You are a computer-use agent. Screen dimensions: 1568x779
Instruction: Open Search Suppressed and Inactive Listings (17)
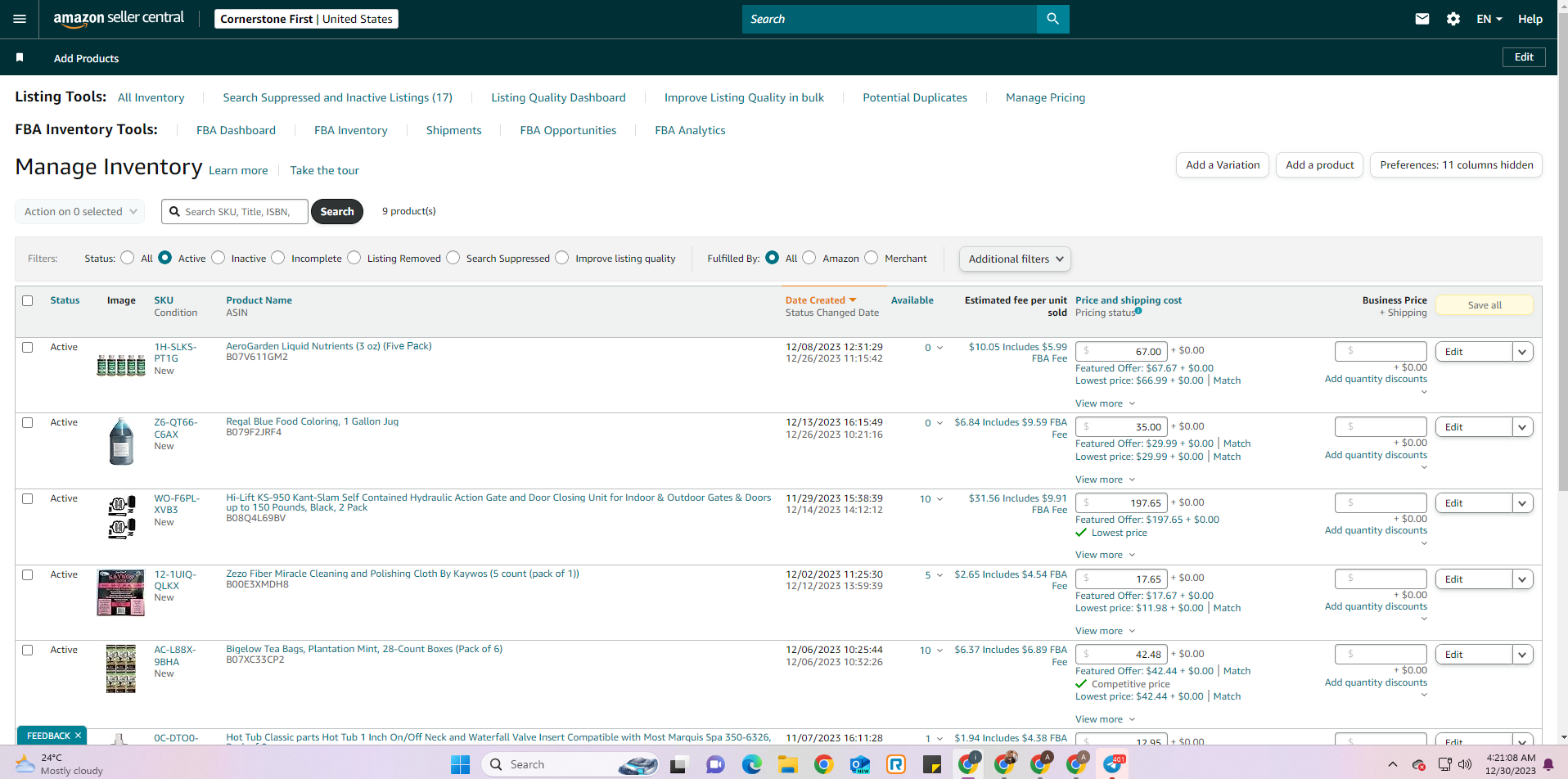[337, 97]
